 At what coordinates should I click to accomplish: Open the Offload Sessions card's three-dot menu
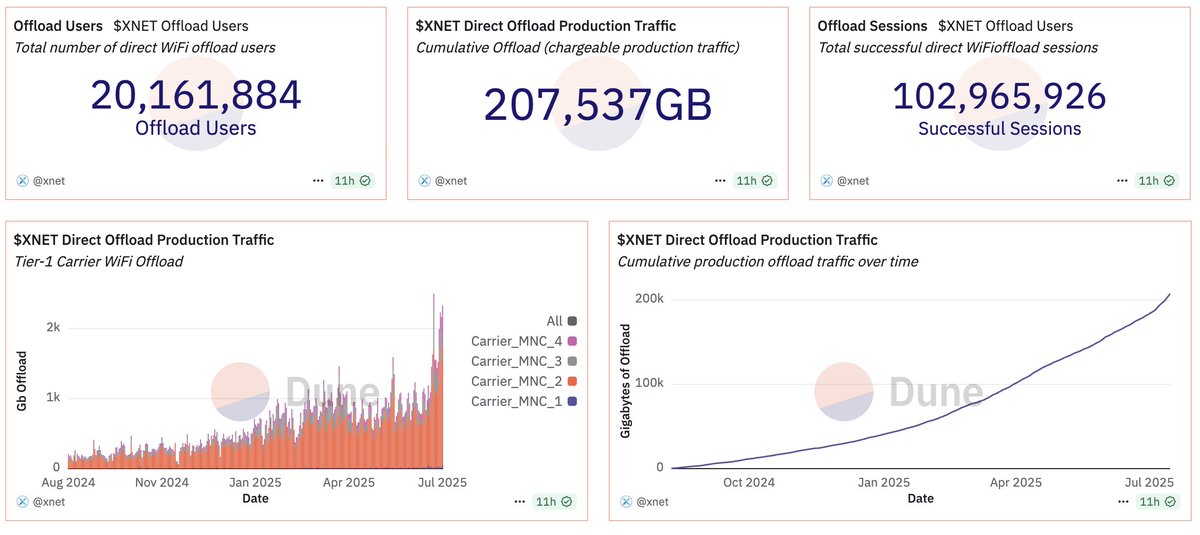[x=1122, y=181]
